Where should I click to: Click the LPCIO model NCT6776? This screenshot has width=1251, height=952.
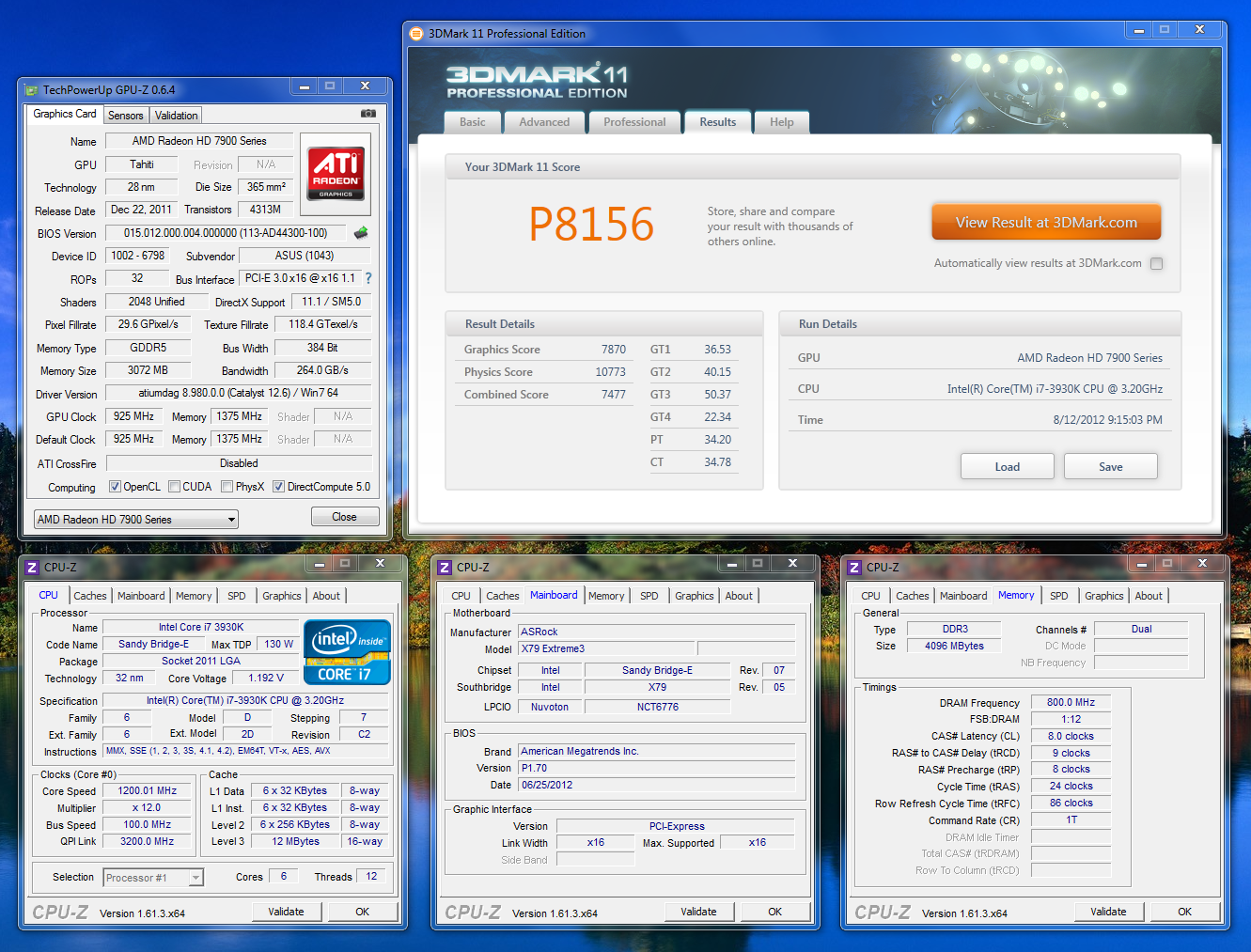pyautogui.click(x=658, y=707)
